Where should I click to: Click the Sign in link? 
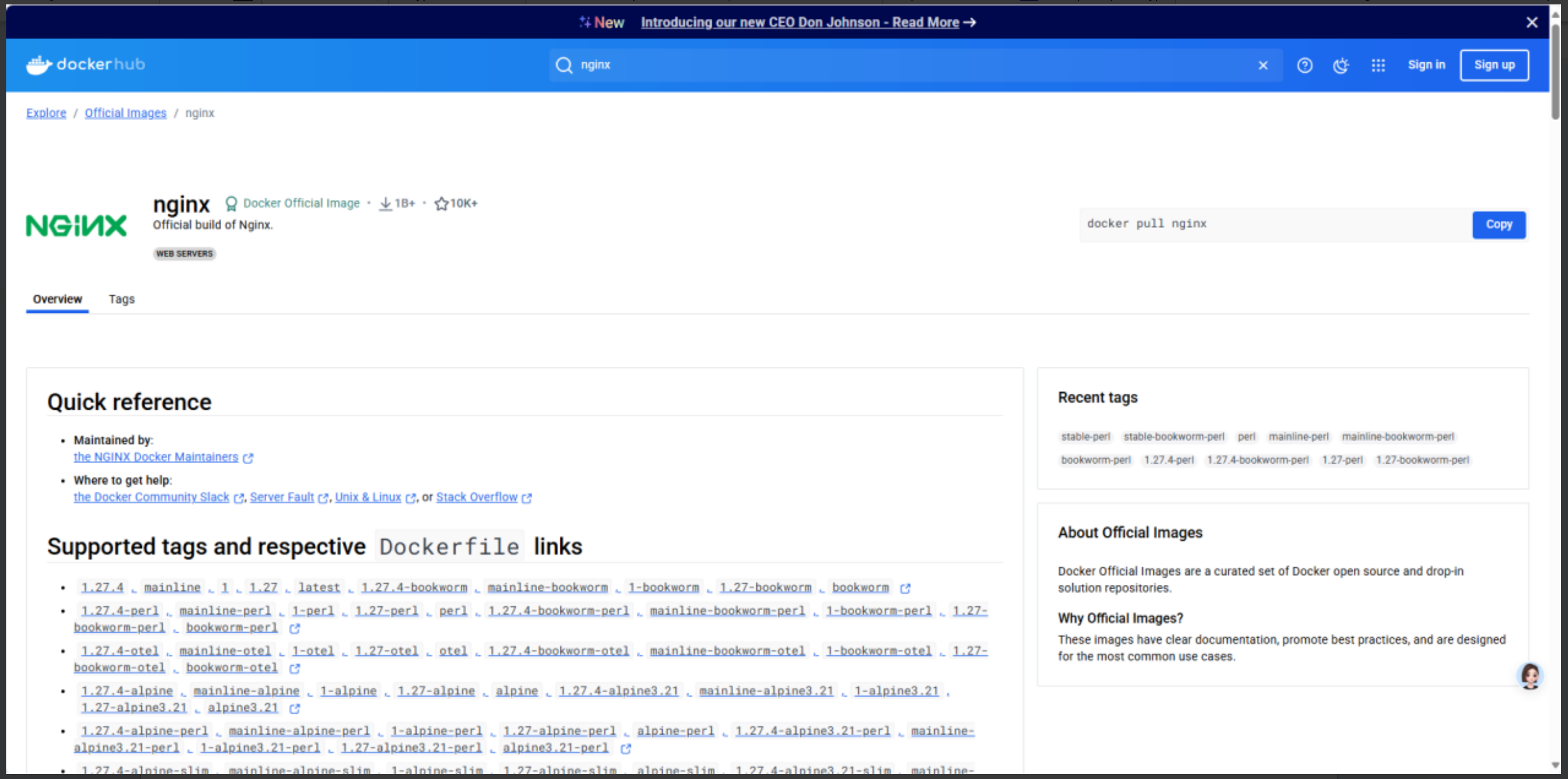(1426, 65)
